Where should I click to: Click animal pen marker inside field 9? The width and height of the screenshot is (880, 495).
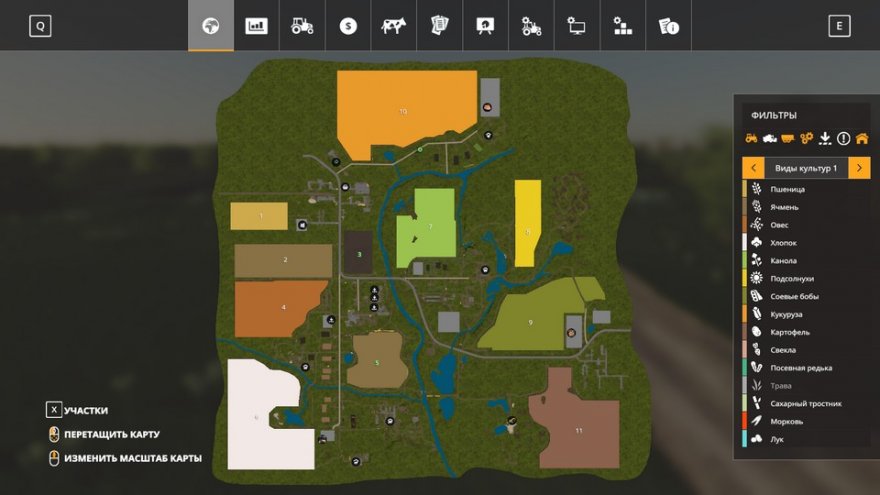point(571,333)
